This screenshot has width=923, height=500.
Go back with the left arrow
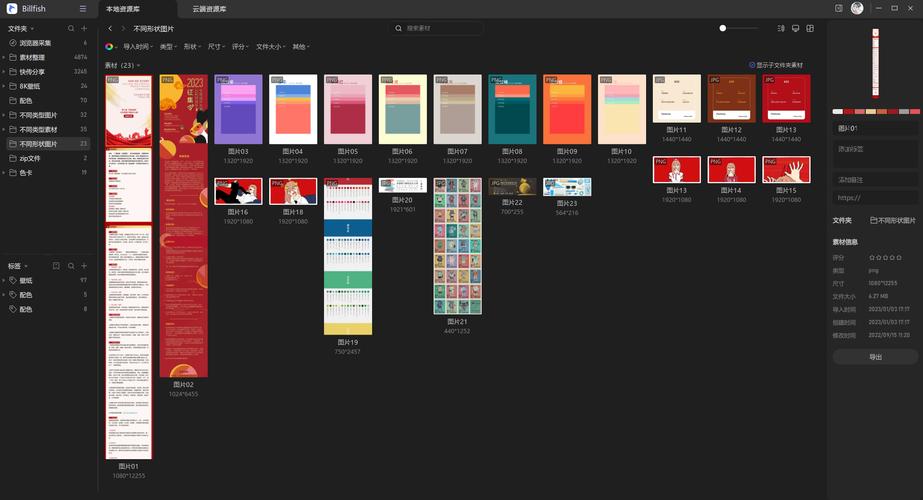pos(110,28)
